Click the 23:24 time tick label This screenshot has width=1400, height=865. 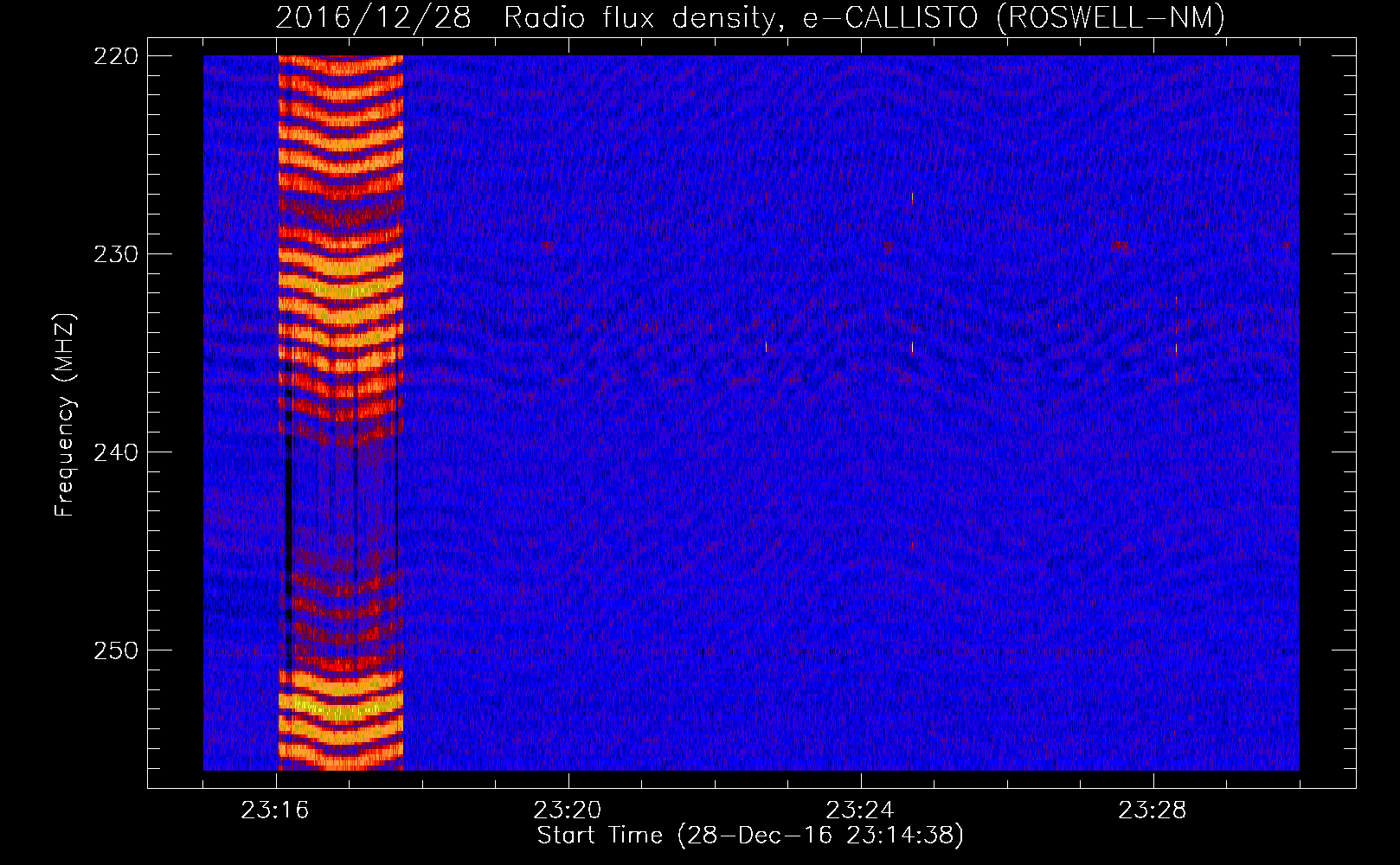click(860, 811)
